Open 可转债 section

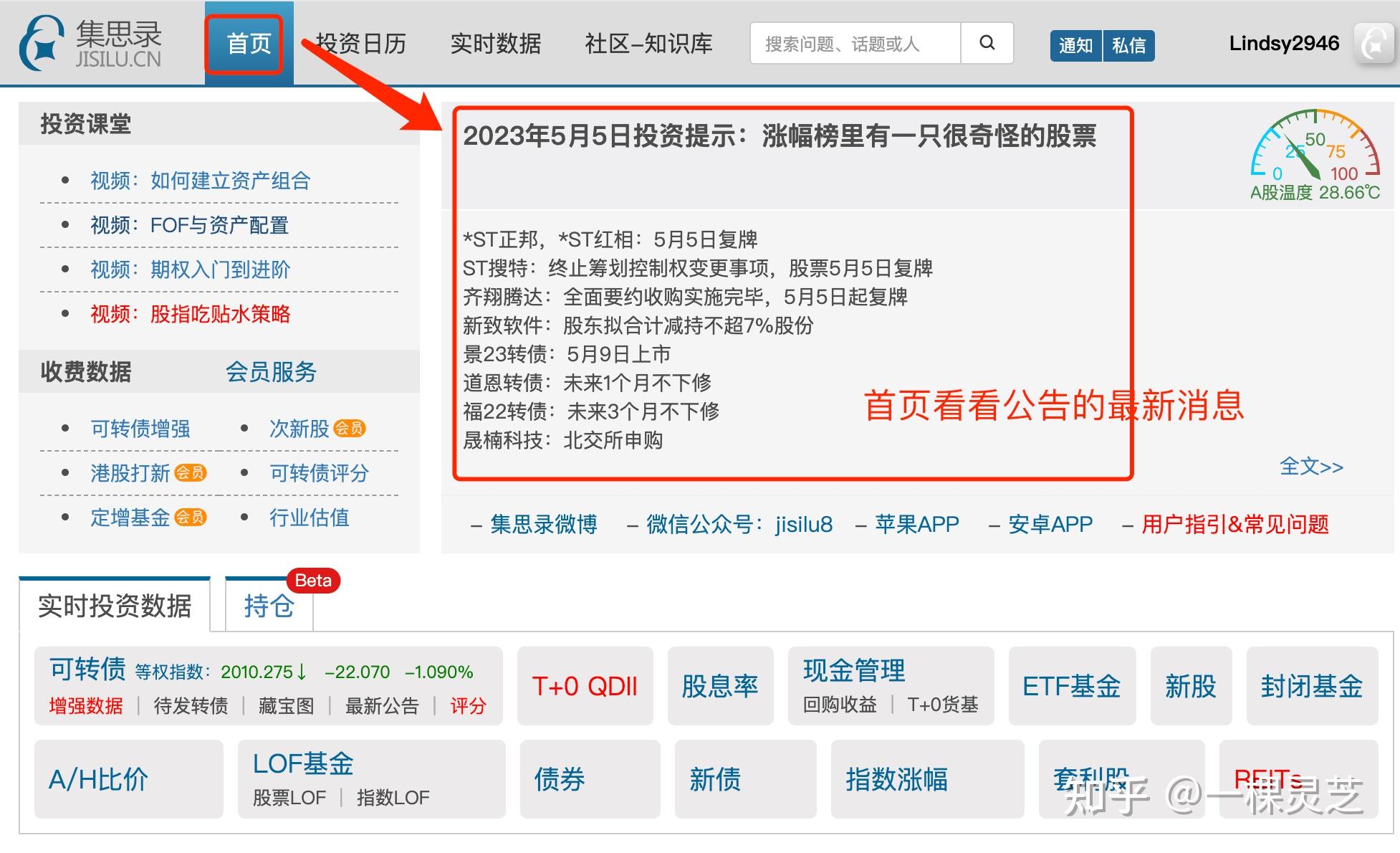click(87, 669)
